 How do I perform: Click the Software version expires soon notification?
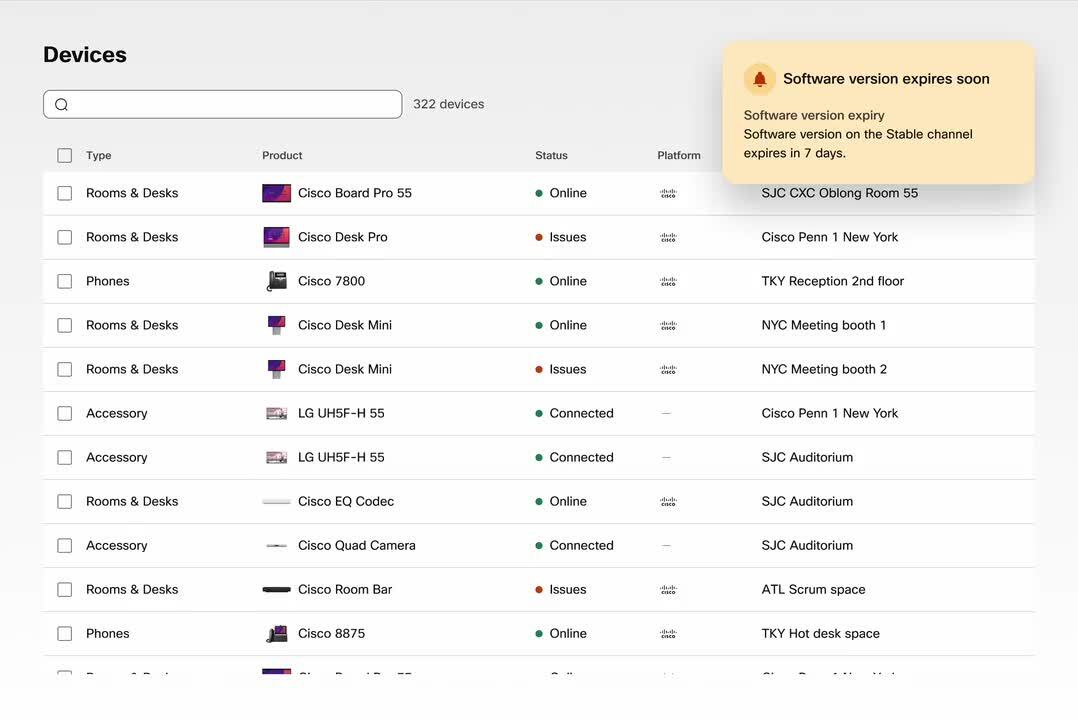pyautogui.click(x=879, y=113)
